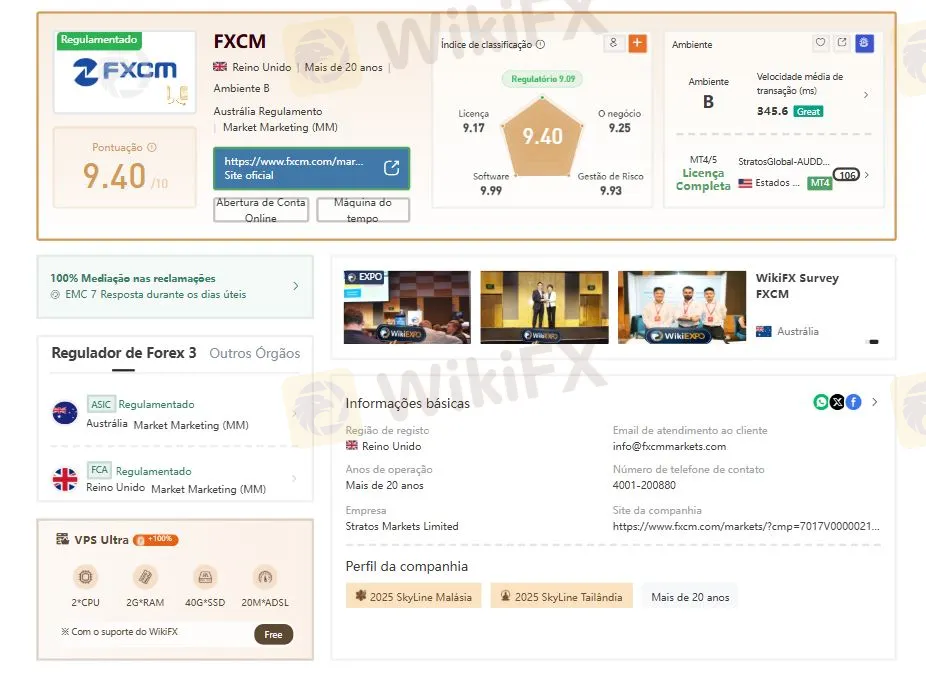Click the share icon beside the heart
The height and width of the screenshot is (673, 926).
click(842, 43)
